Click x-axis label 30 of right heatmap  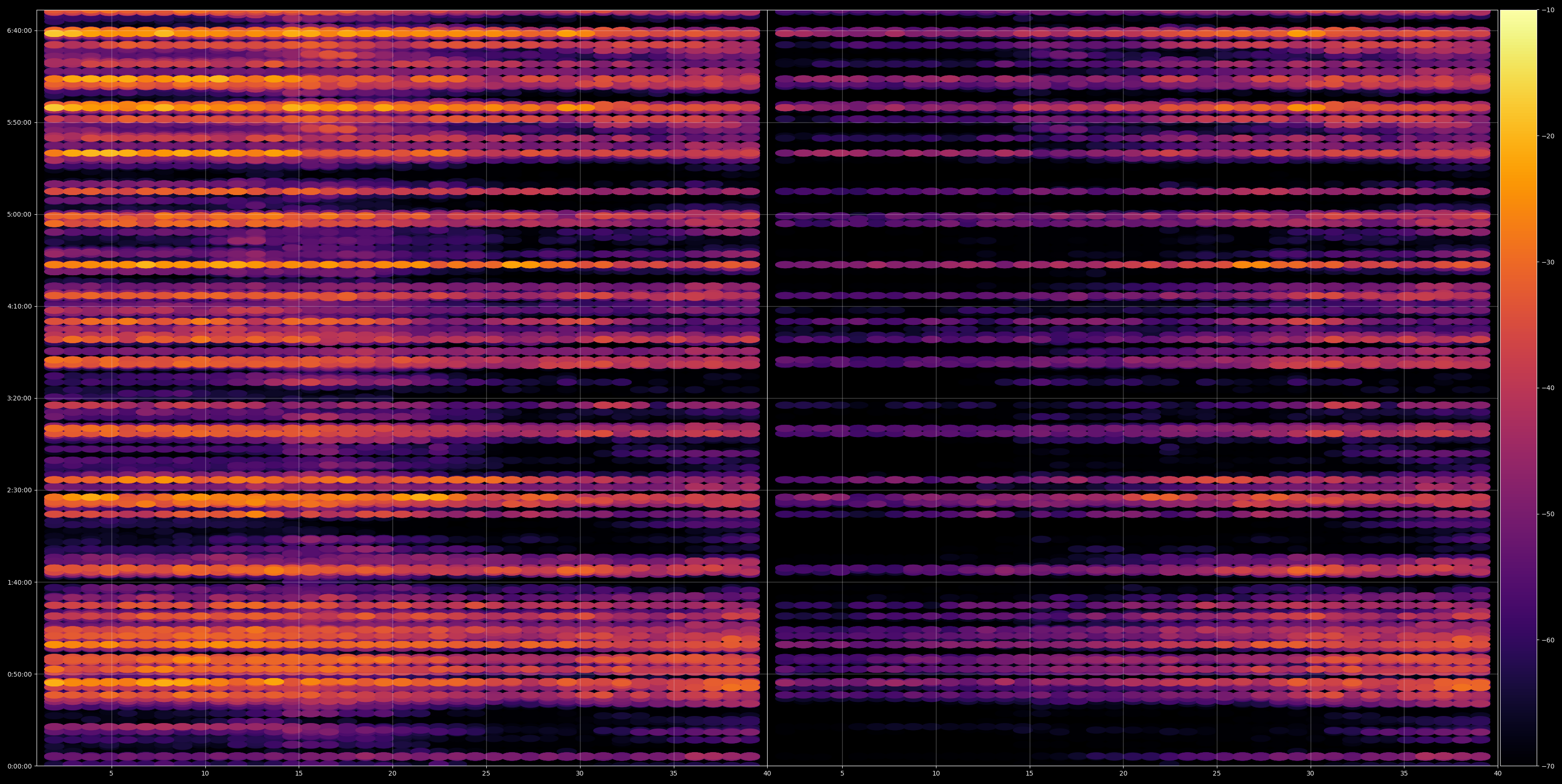tap(1311, 774)
